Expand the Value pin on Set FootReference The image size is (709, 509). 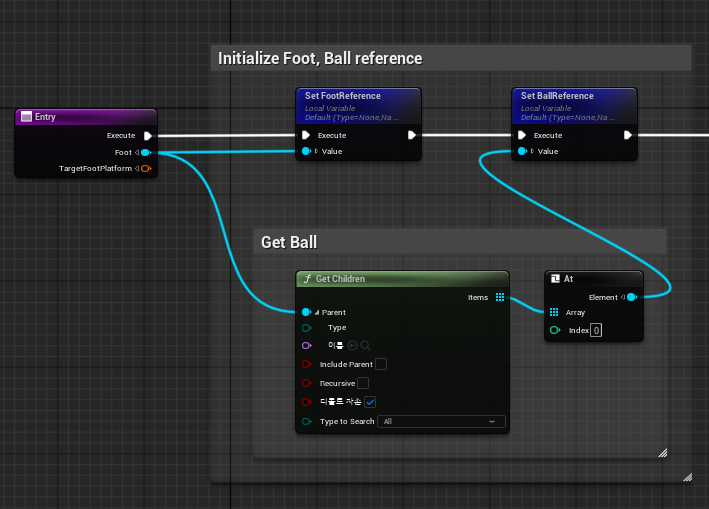point(317,151)
